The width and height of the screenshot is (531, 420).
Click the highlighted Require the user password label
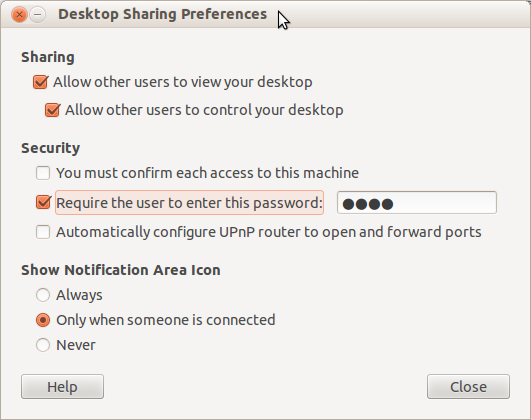coord(189,203)
